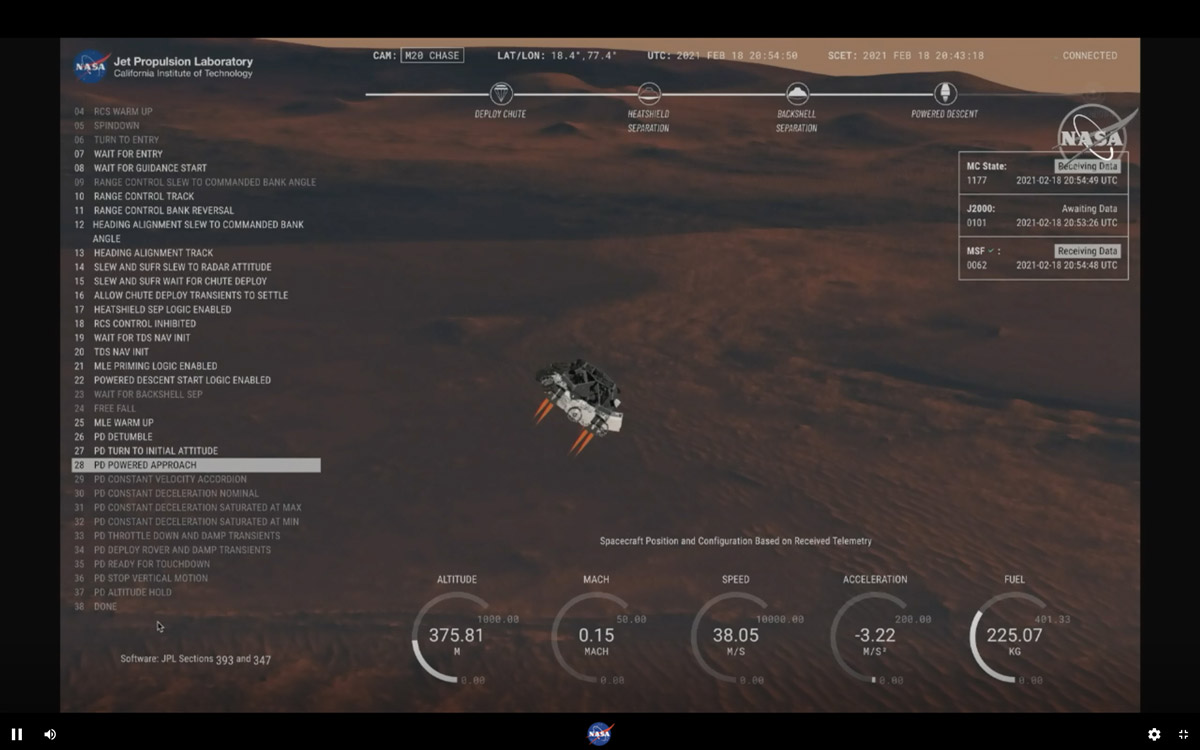Viewport: 1200px width, 750px height.
Task: Click the CONNECTED status label
Action: pyautogui.click(x=1089, y=56)
